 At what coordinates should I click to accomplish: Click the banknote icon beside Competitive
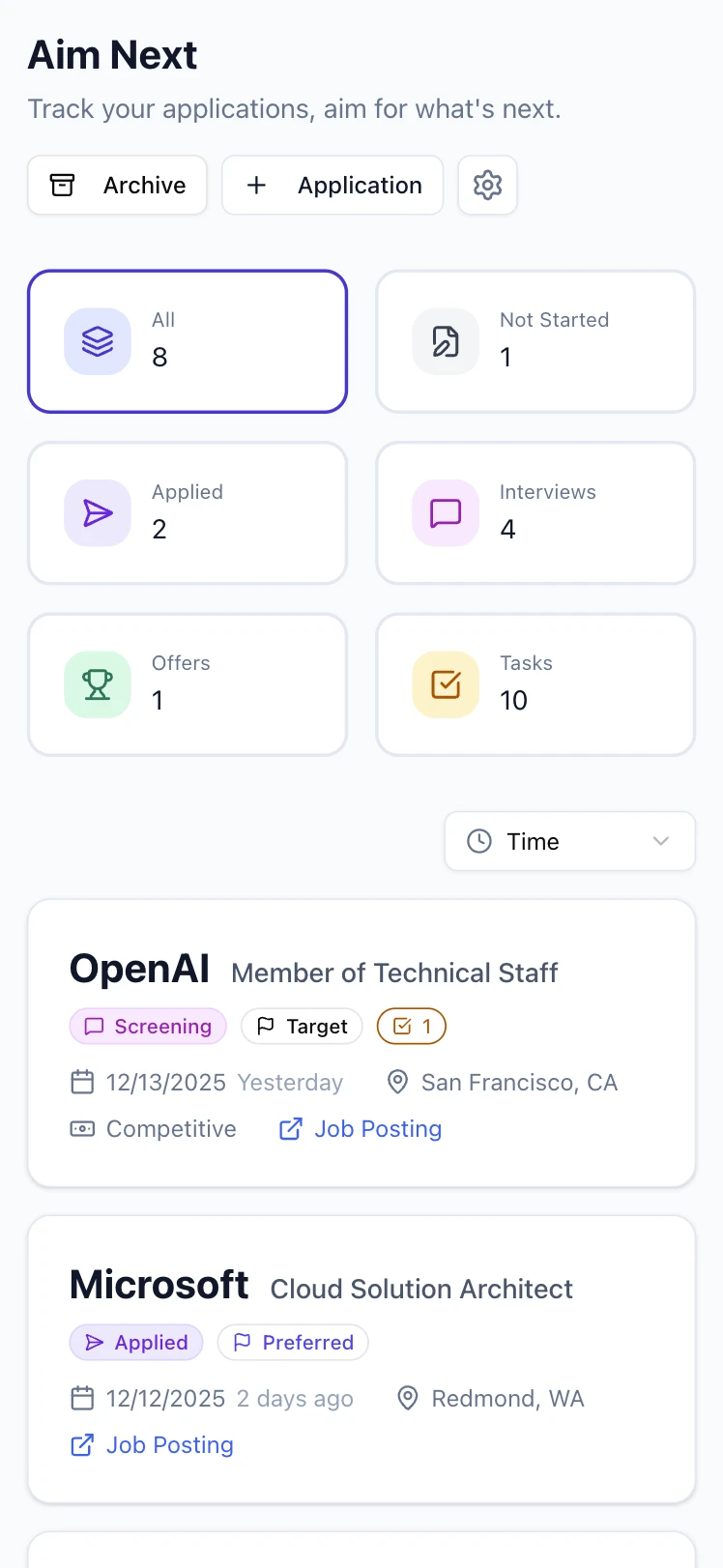[83, 1129]
